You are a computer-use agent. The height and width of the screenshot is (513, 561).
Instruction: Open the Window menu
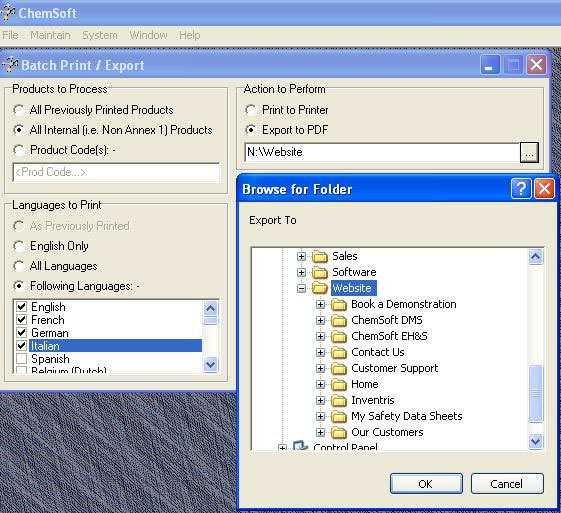point(148,35)
